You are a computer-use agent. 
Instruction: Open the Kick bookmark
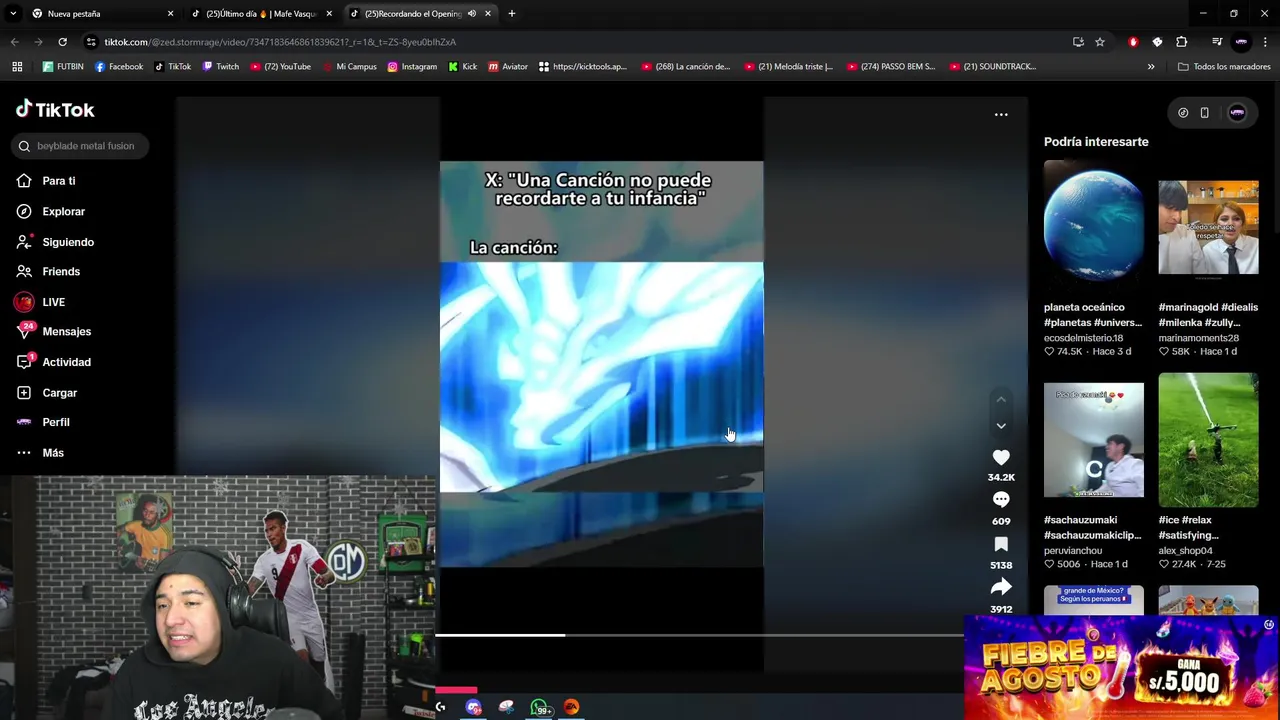point(463,67)
